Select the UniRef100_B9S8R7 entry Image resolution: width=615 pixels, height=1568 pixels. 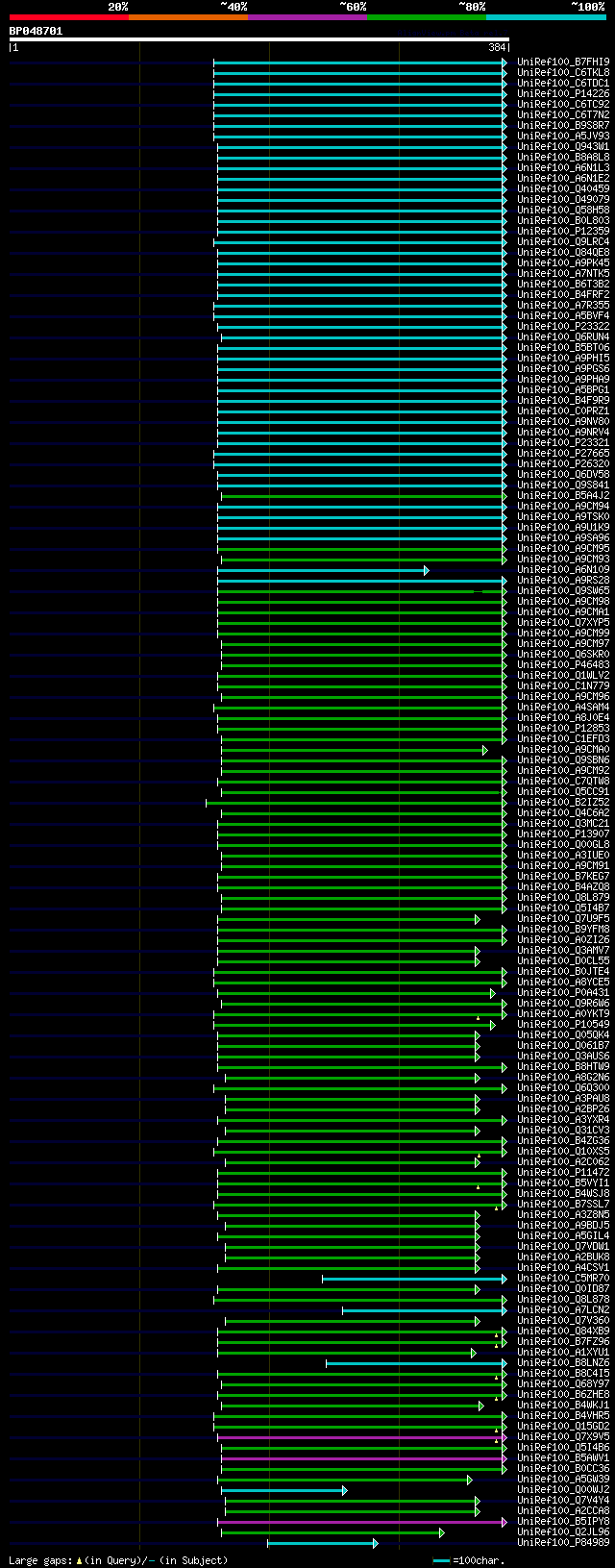563,125
